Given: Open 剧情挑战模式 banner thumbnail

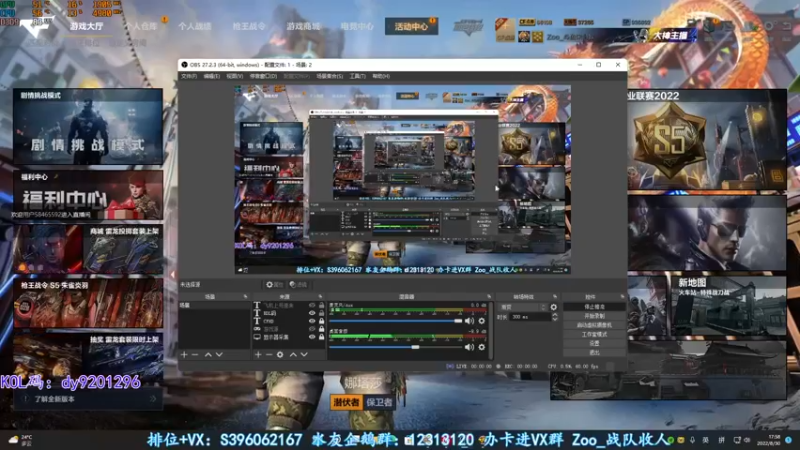Looking at the screenshot, I should click(x=88, y=127).
